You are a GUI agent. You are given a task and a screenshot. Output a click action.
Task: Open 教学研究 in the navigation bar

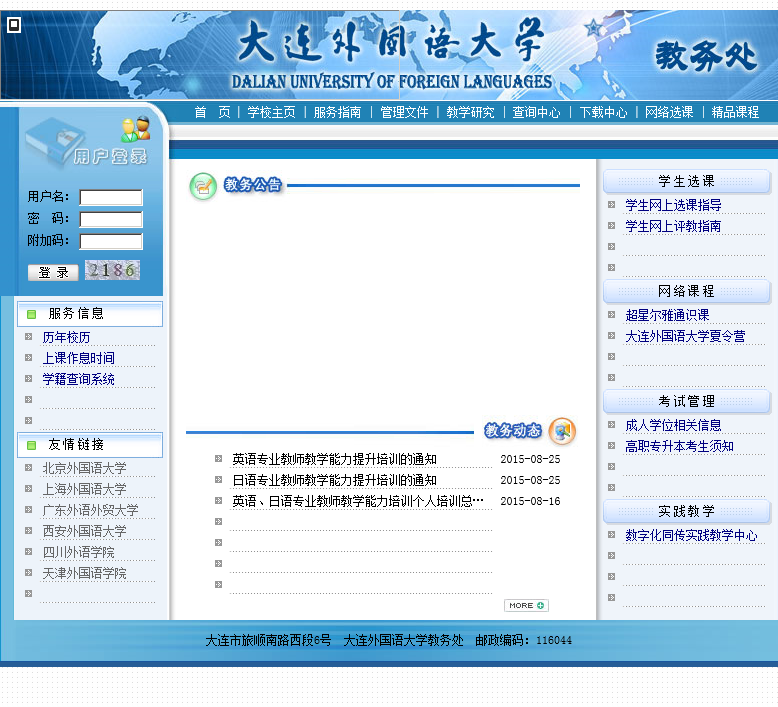470,112
